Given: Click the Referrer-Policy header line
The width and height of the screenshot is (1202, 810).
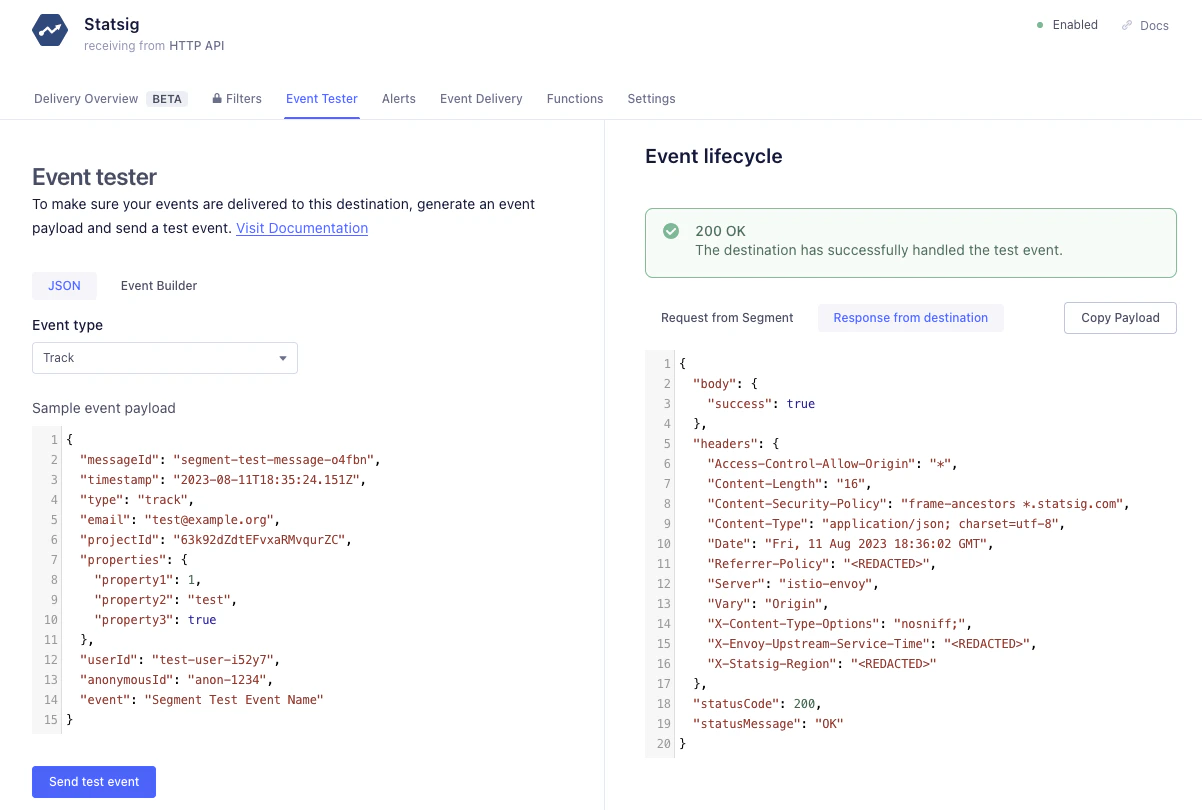Looking at the screenshot, I should pyautogui.click(x=822, y=564).
